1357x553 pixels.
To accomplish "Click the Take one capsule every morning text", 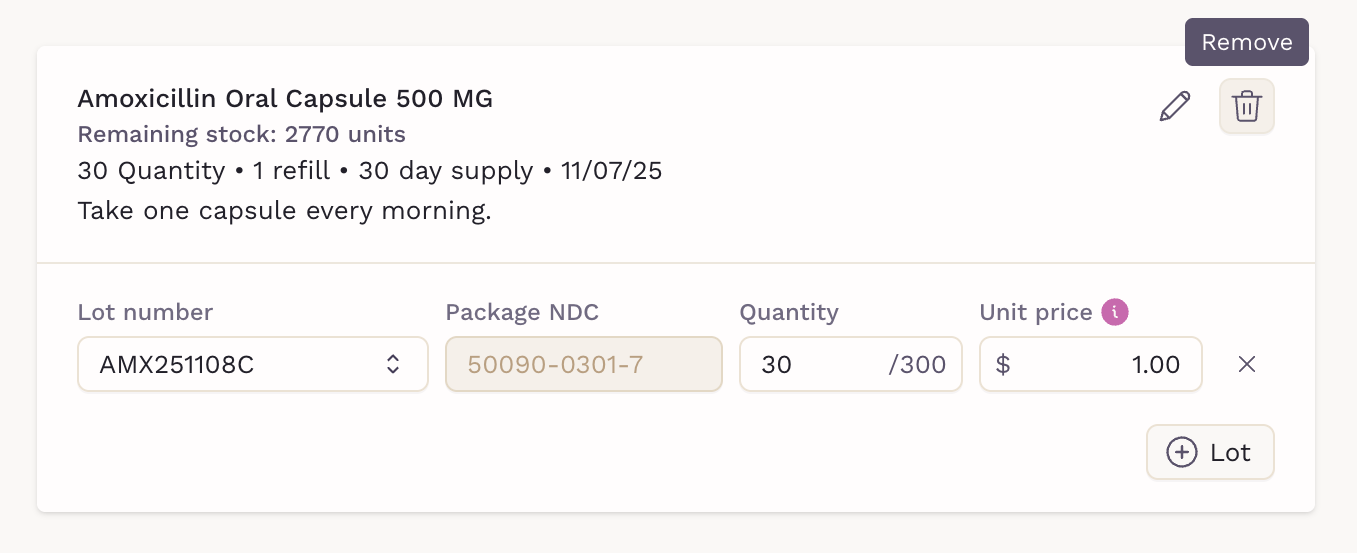I will pos(284,212).
